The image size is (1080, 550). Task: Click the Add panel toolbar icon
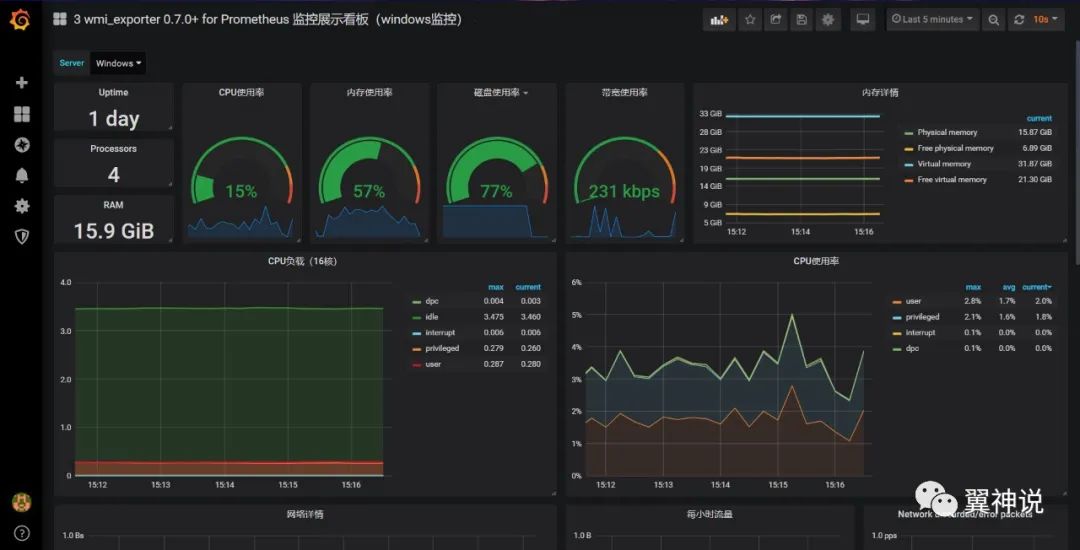[x=719, y=20]
